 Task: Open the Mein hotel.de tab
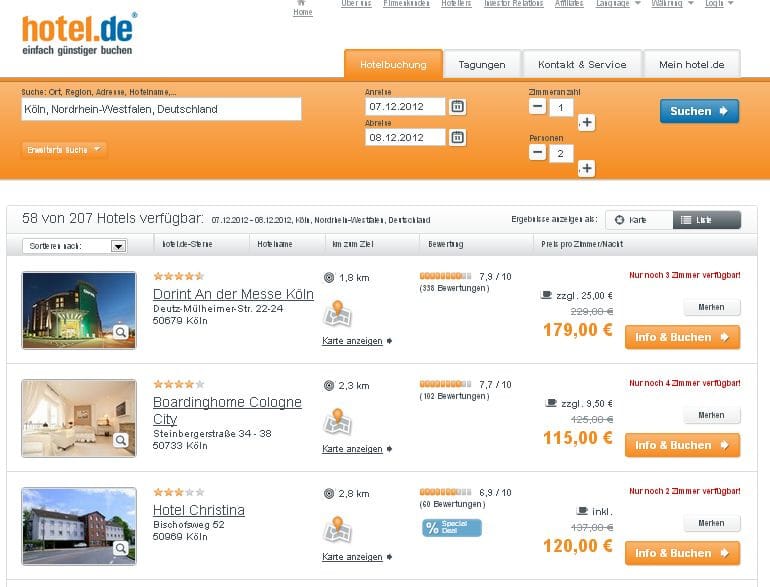(691, 64)
